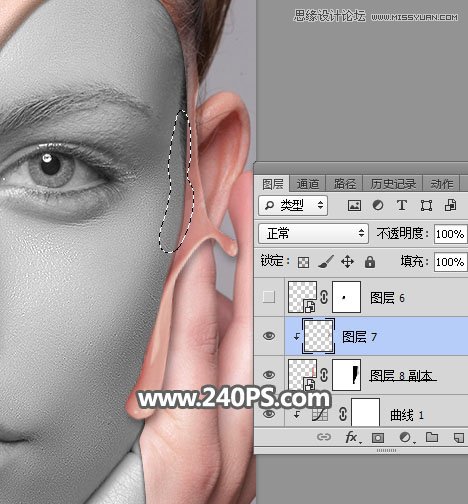Lock image pixels brush icon
The height and width of the screenshot is (504, 468).
click(326, 262)
